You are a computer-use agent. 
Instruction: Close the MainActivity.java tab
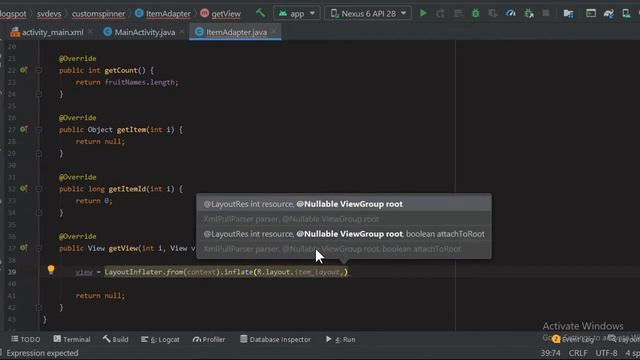point(182,32)
